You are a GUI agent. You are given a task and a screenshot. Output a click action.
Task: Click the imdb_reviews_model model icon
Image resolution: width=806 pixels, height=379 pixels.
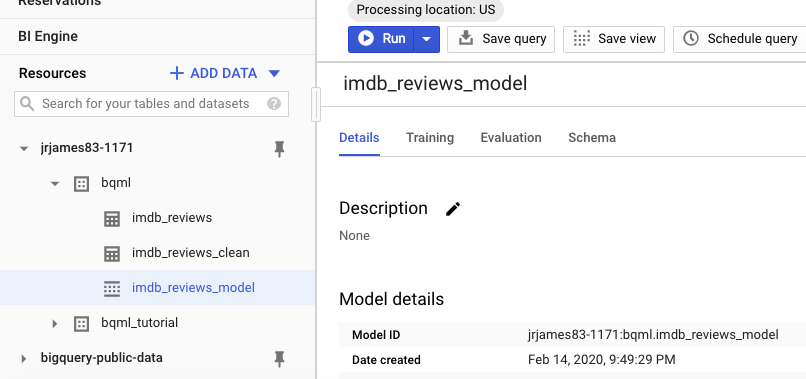click(x=112, y=288)
